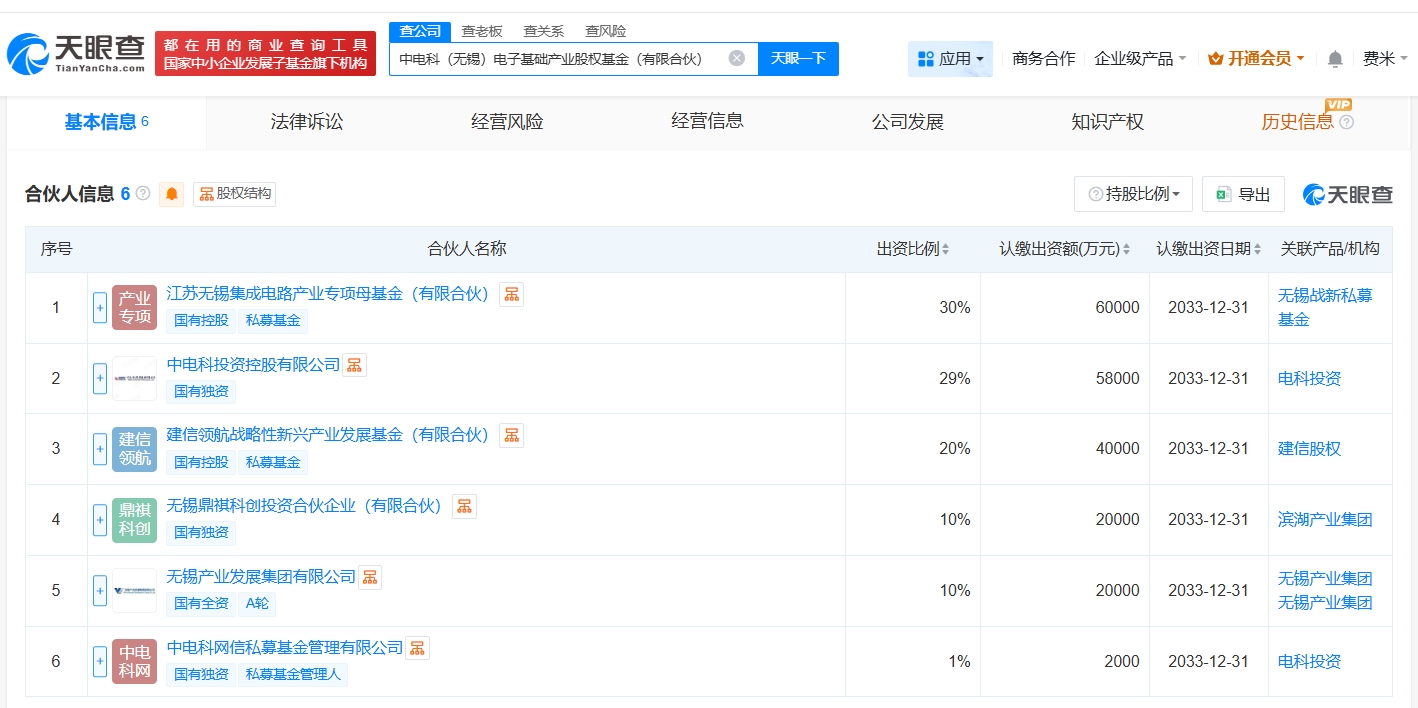Click the orange alert bell beside 合伙人信息

[x=172, y=194]
